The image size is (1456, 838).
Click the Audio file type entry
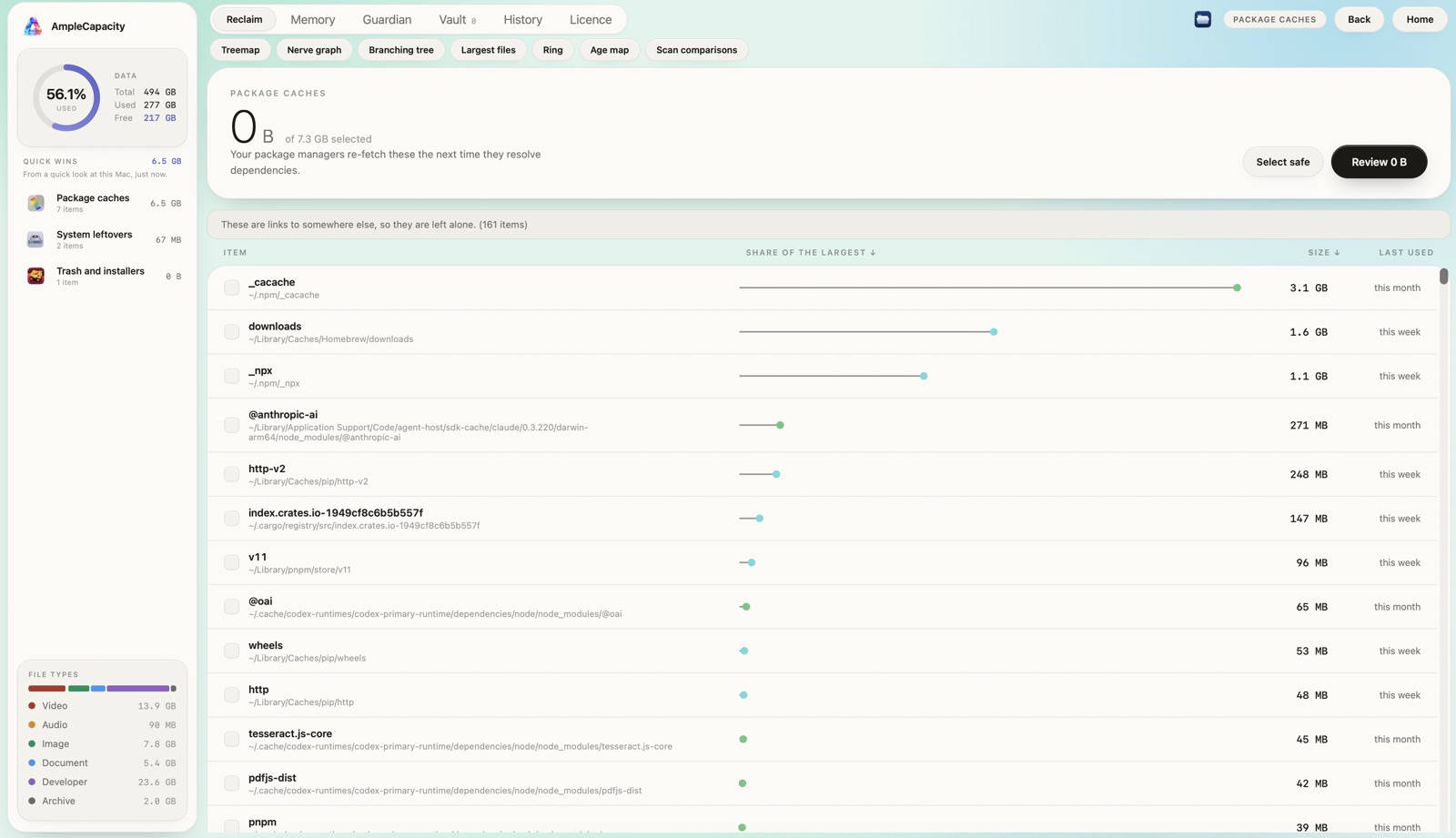[x=102, y=725]
